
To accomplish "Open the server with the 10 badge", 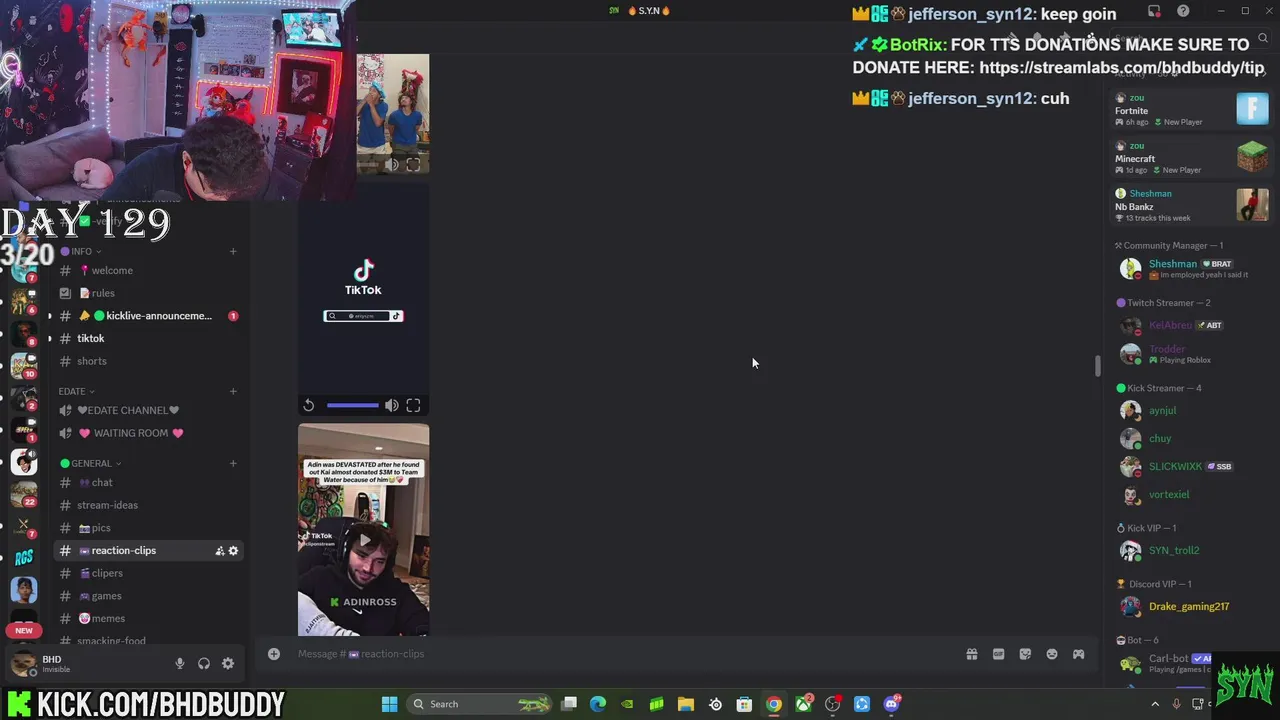I will (x=24, y=366).
